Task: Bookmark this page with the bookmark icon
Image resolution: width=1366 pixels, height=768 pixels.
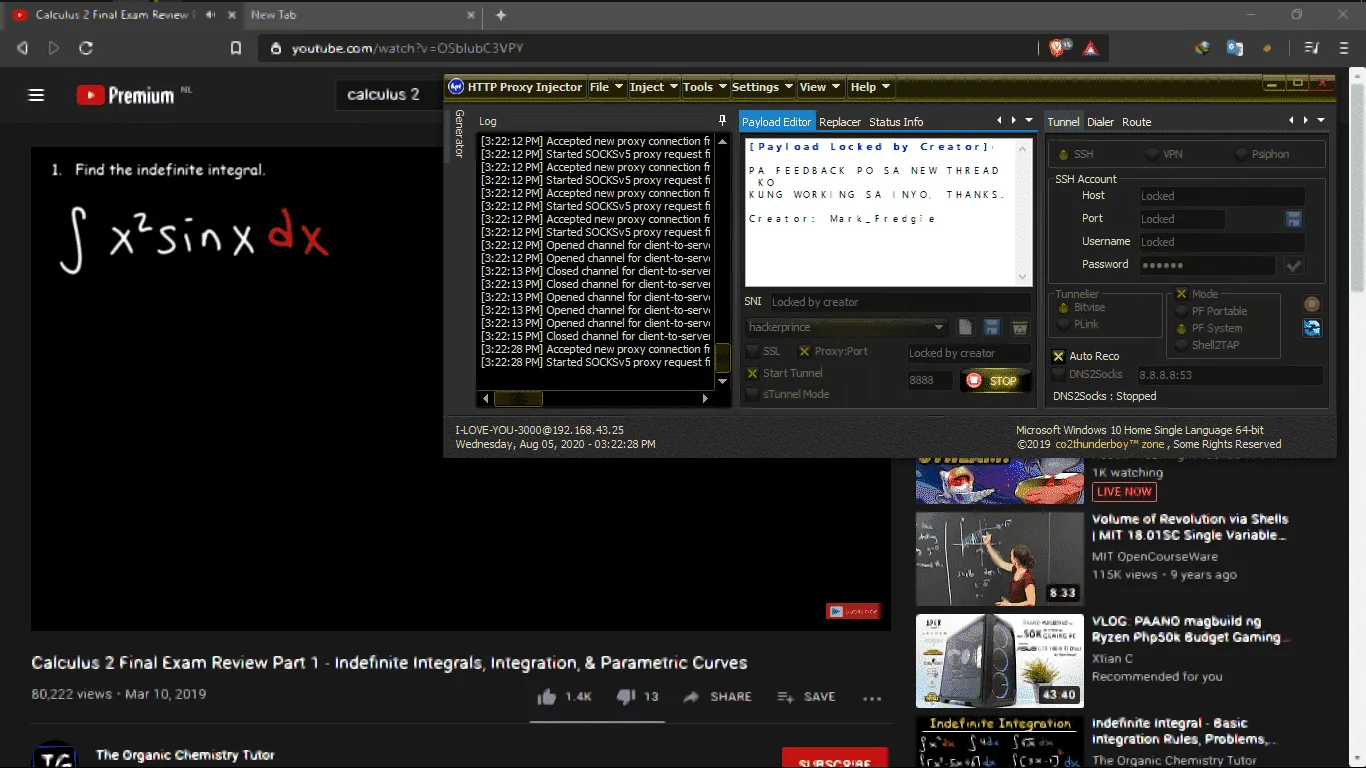Action: (x=236, y=48)
